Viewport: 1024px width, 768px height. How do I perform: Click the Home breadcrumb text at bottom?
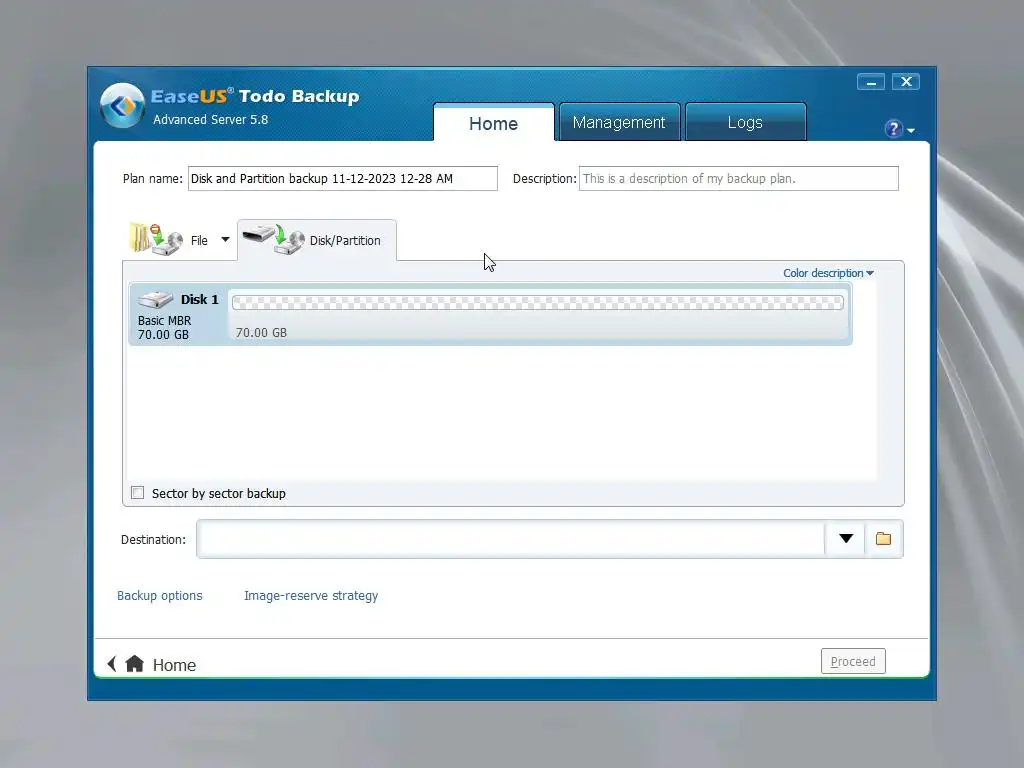tap(174, 665)
